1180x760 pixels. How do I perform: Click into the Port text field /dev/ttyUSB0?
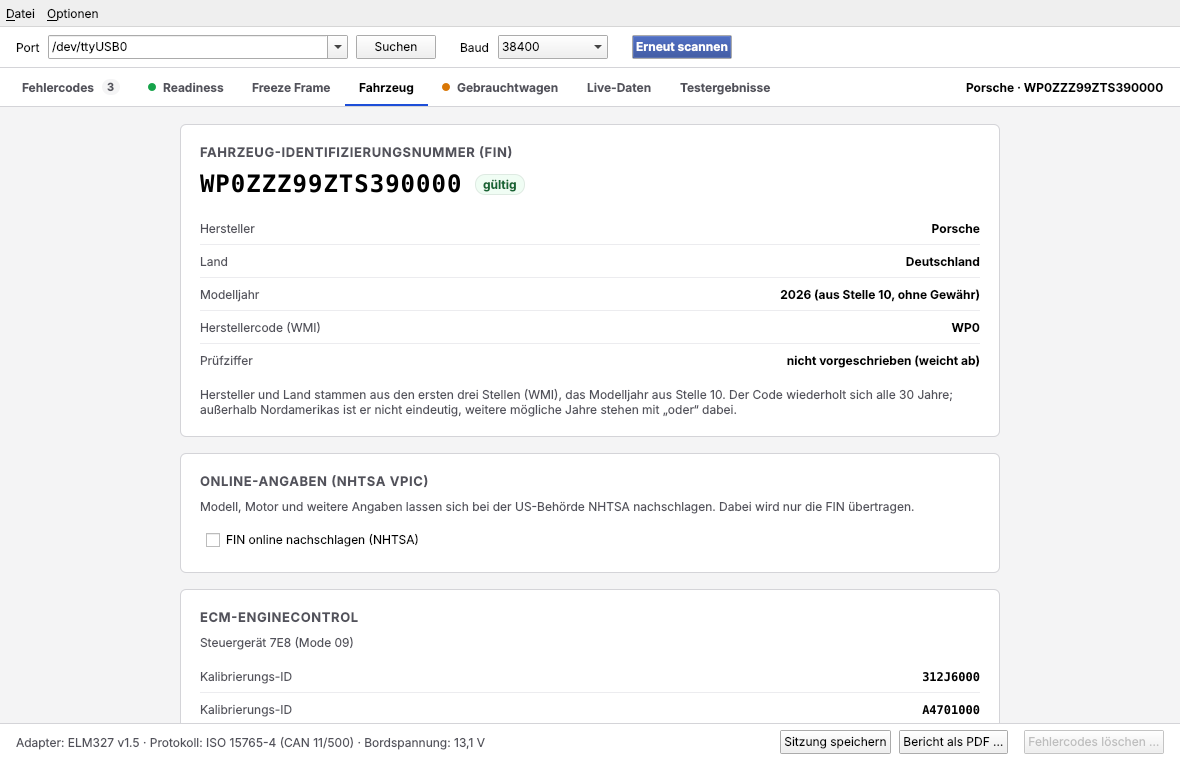188,47
